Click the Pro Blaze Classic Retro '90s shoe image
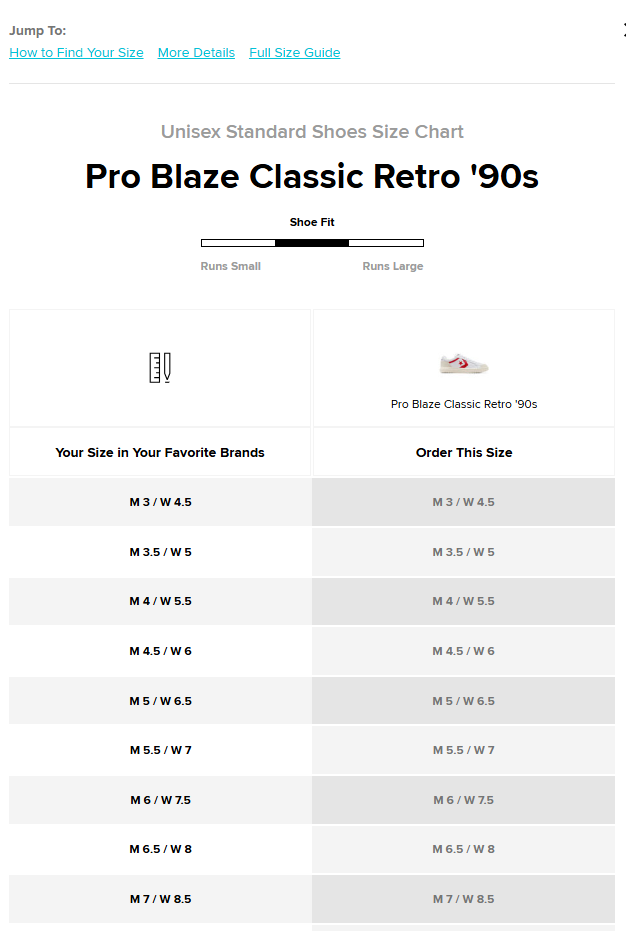 pyautogui.click(x=463, y=362)
